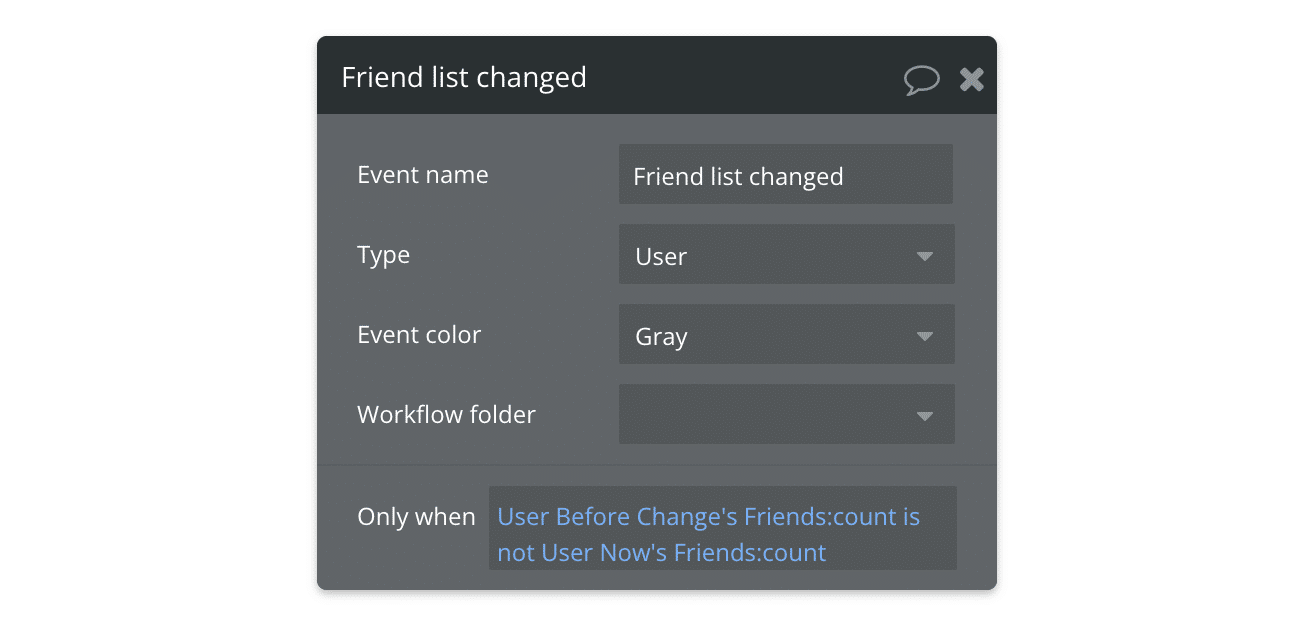Click the Friend list changed dialog title
This screenshot has width=1302, height=622.
pyautogui.click(x=464, y=77)
